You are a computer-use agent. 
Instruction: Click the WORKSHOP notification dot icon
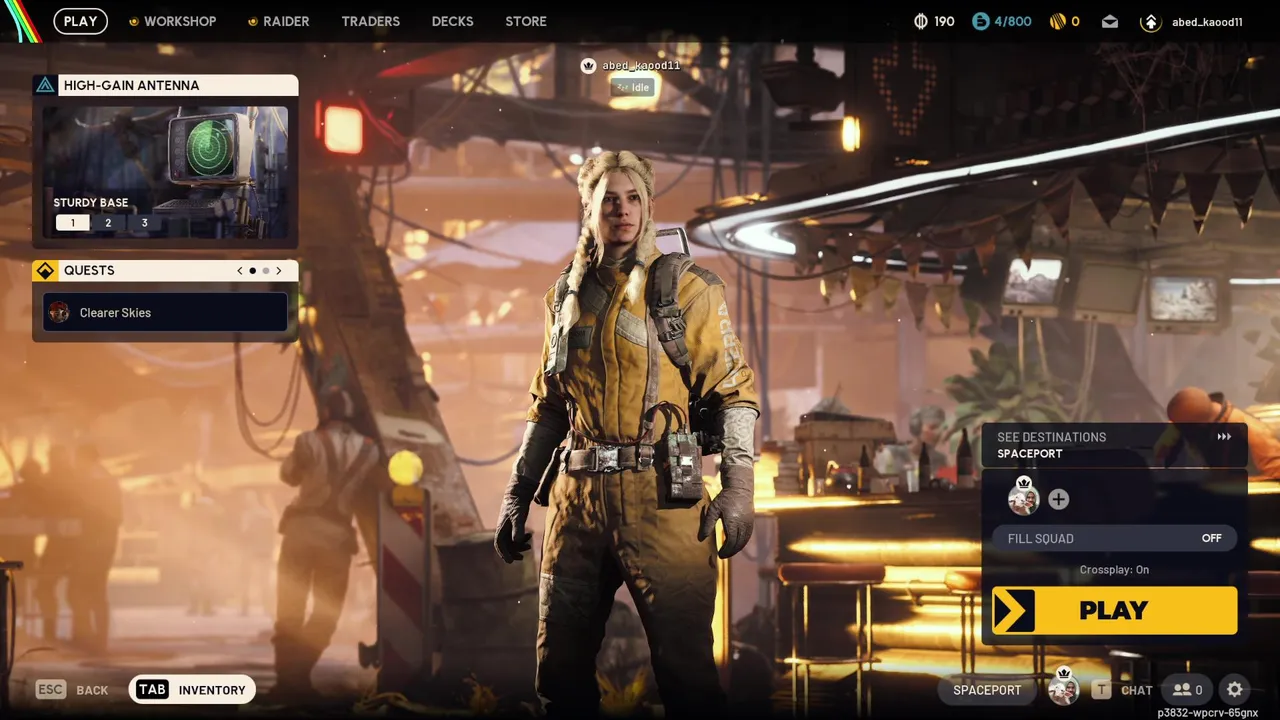coord(134,21)
